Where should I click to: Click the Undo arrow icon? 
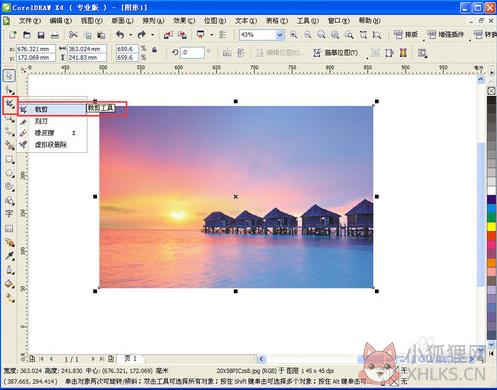(120, 35)
